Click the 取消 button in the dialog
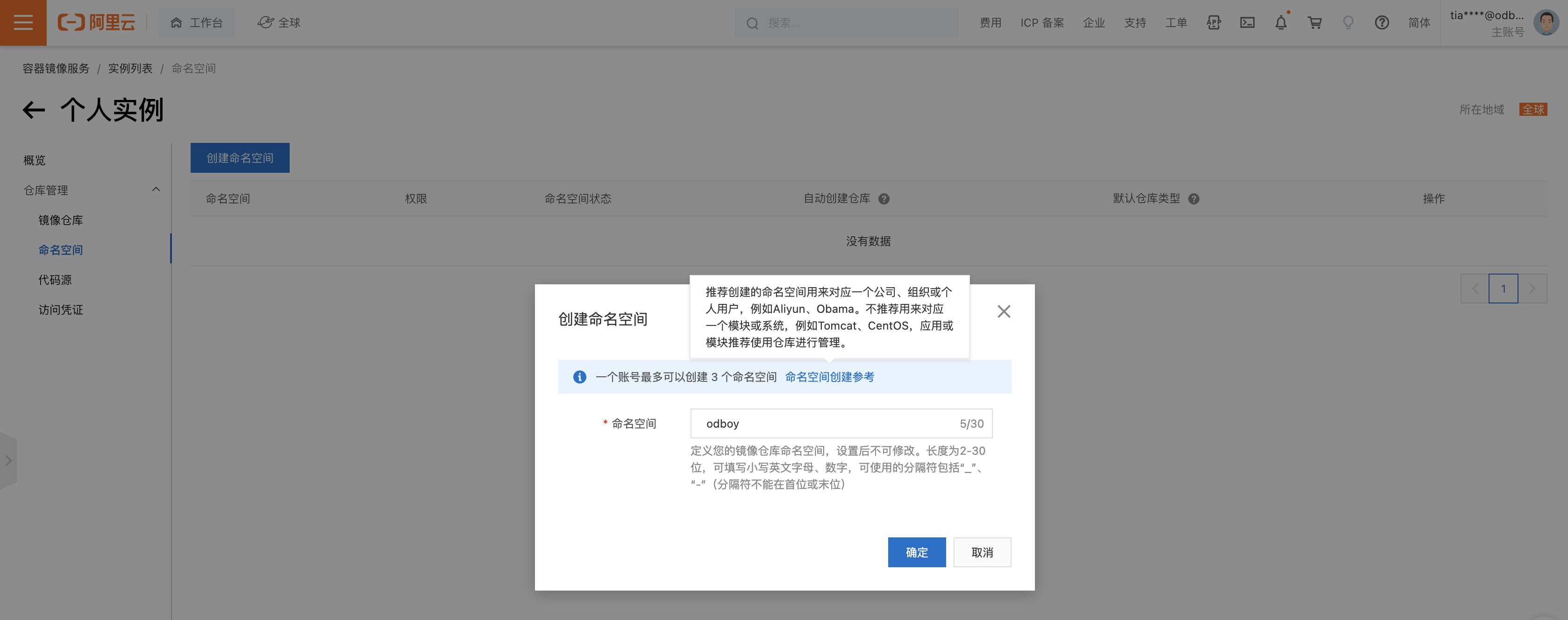 [x=982, y=552]
